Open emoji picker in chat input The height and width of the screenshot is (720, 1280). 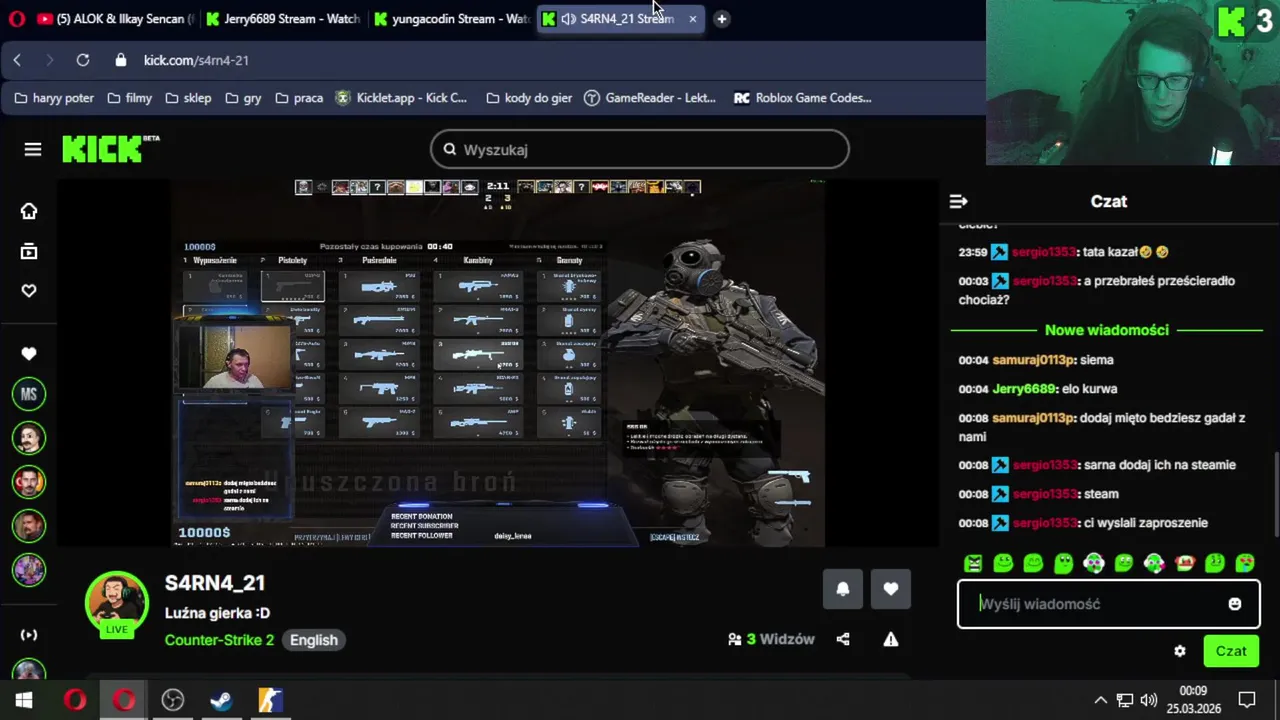click(1235, 604)
